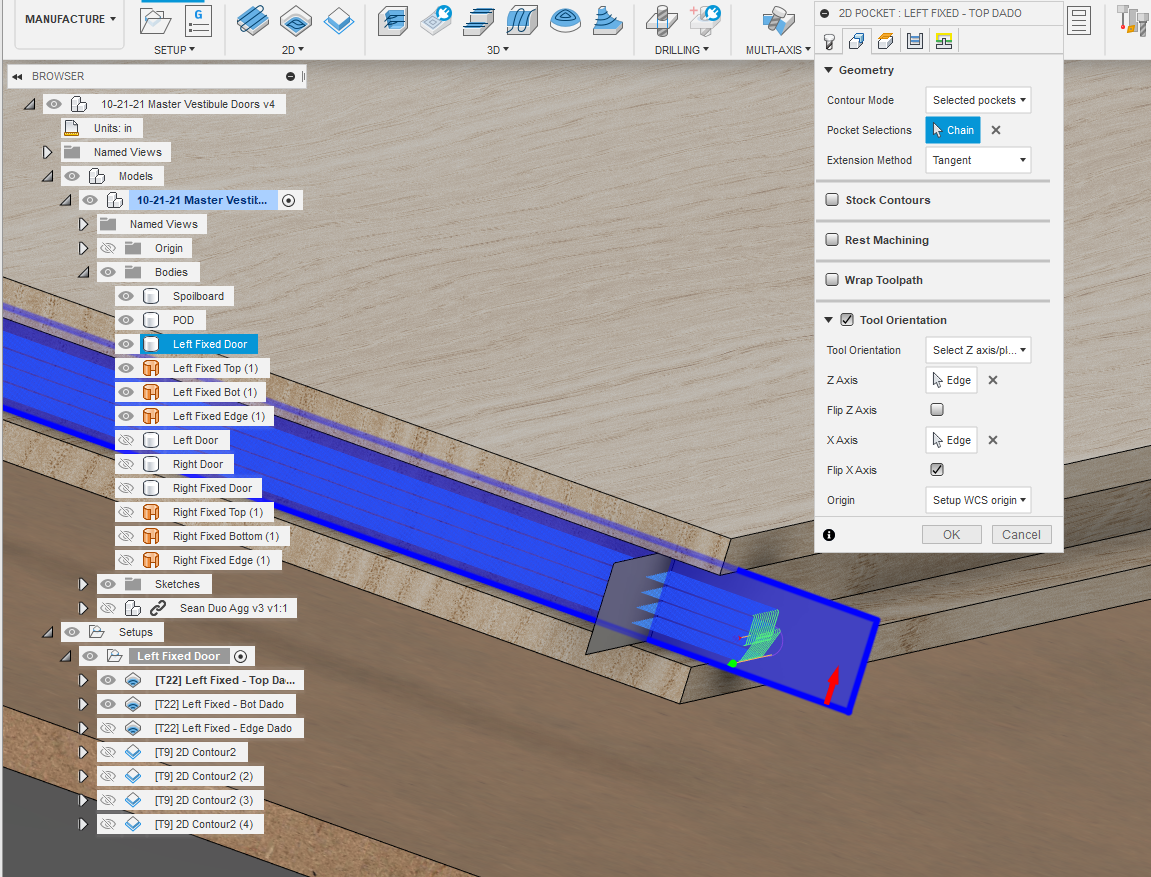Open the Tool Library icon

(1131, 20)
